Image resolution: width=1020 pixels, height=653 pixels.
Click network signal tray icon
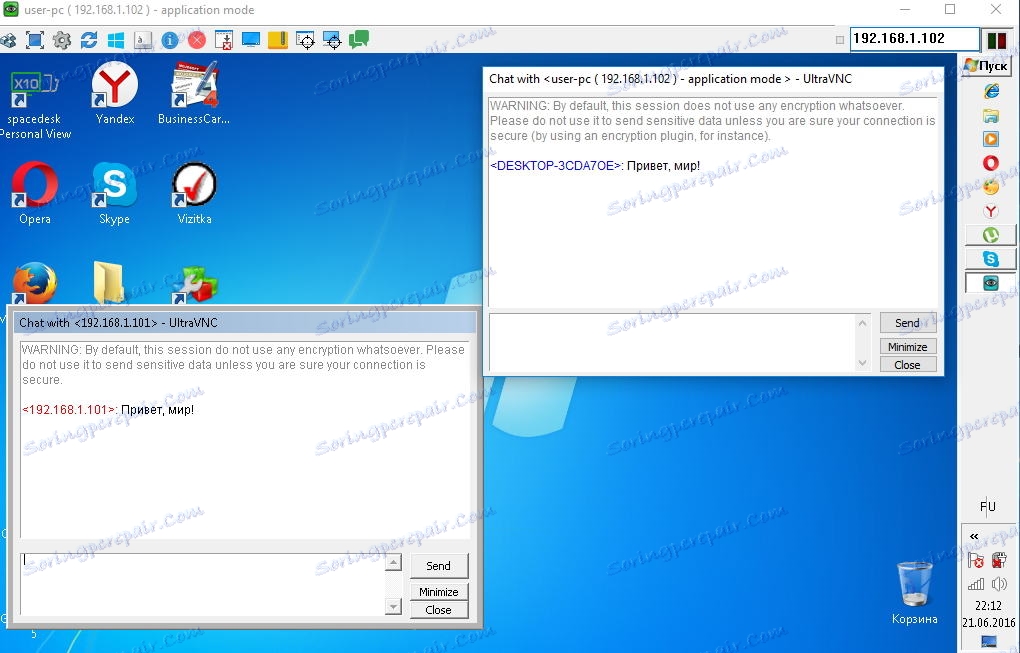coord(976,584)
